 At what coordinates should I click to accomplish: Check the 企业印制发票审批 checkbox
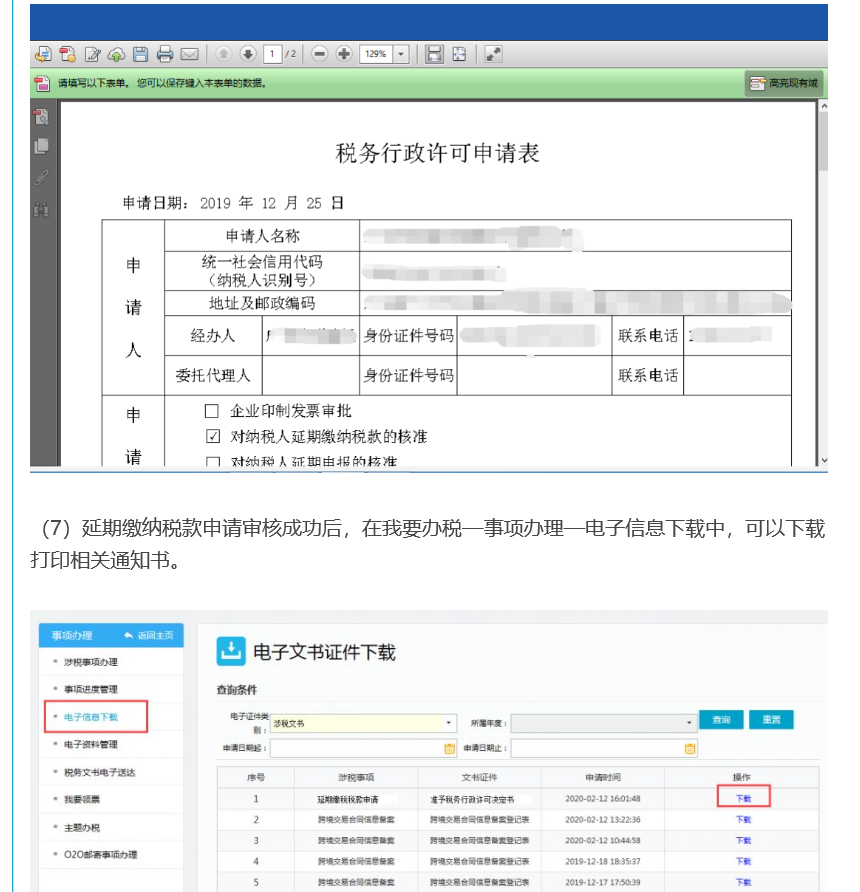212,411
